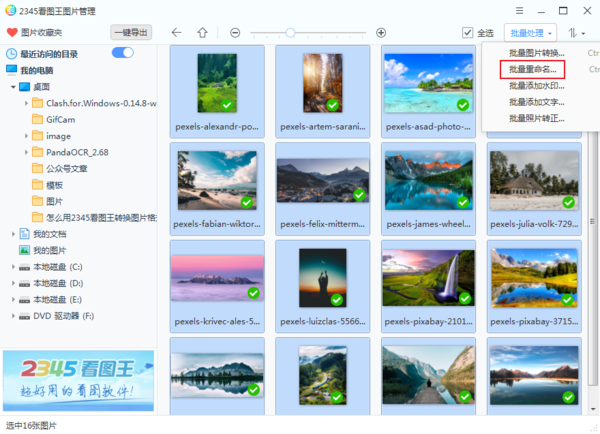Click the 2345看图王 advertisement banner

[x=78, y=379]
